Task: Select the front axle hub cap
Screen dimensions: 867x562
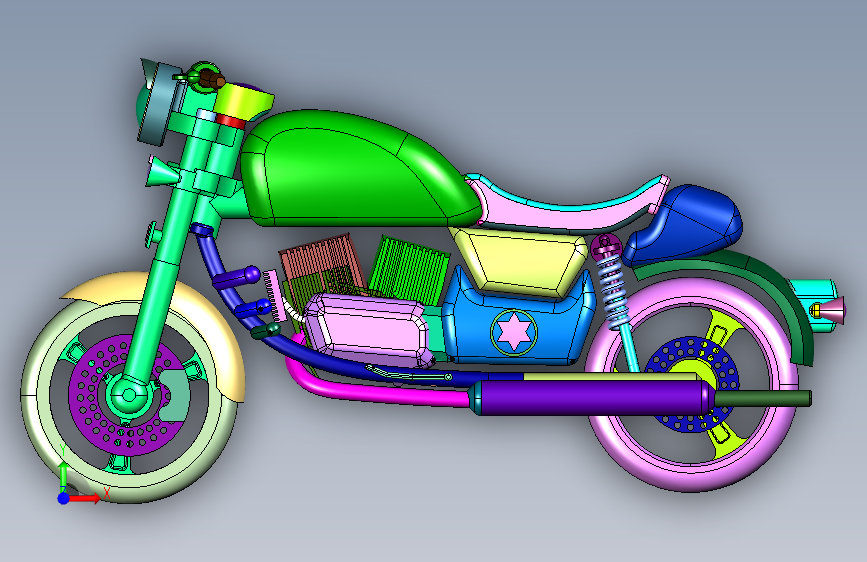Action: [x=129, y=395]
